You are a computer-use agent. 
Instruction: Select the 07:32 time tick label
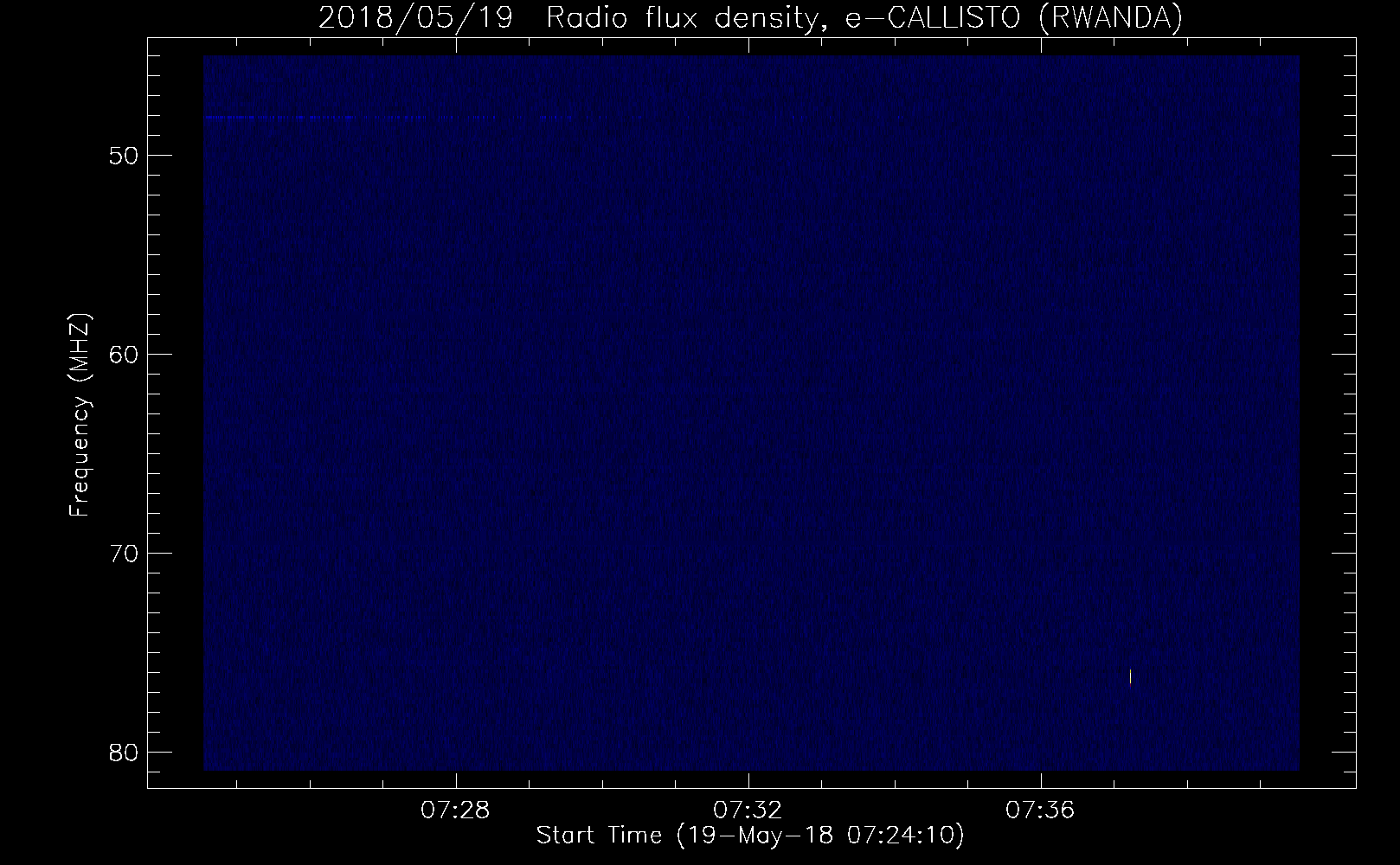tap(748, 811)
